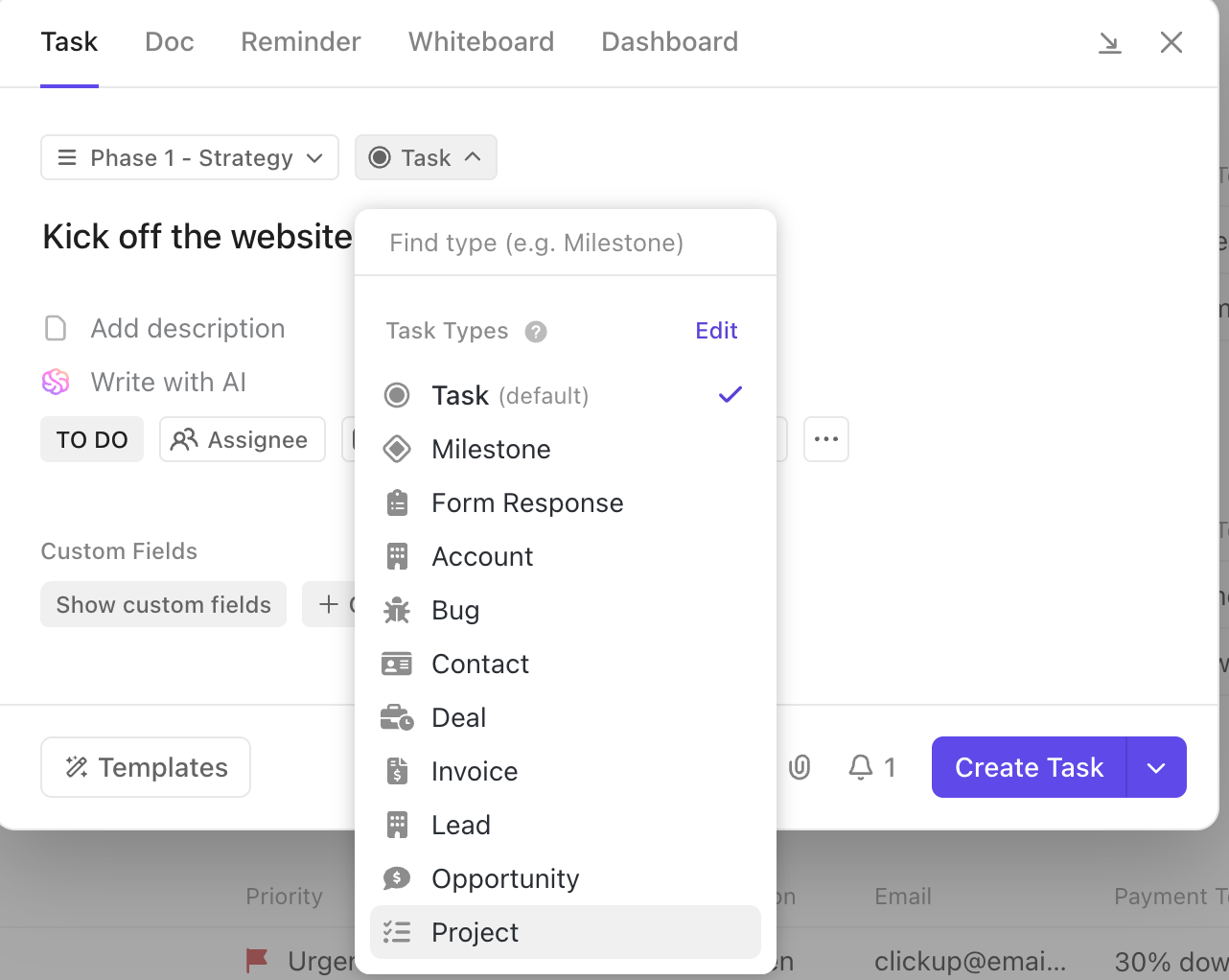Set the TO DO status badge
The width and height of the screenshot is (1229, 980).
pos(92,439)
